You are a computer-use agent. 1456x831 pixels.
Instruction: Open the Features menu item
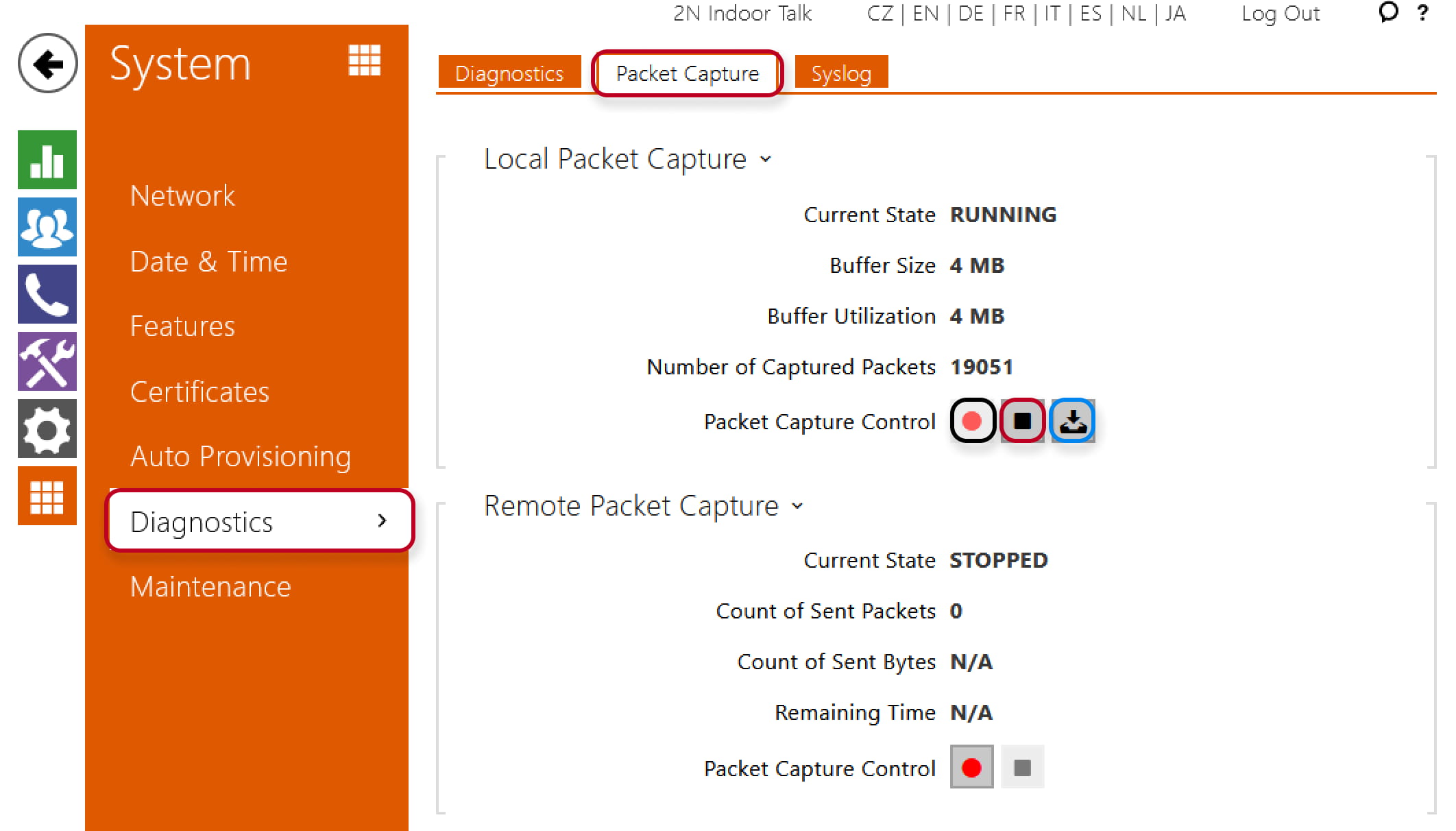182,326
